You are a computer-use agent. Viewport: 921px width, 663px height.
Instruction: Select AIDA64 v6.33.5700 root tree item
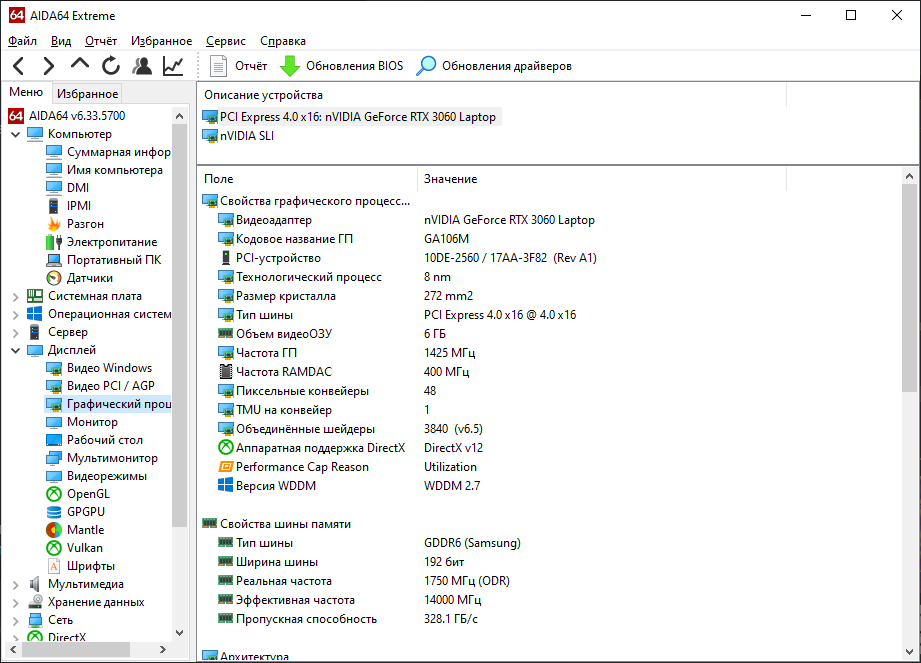[x=67, y=116]
